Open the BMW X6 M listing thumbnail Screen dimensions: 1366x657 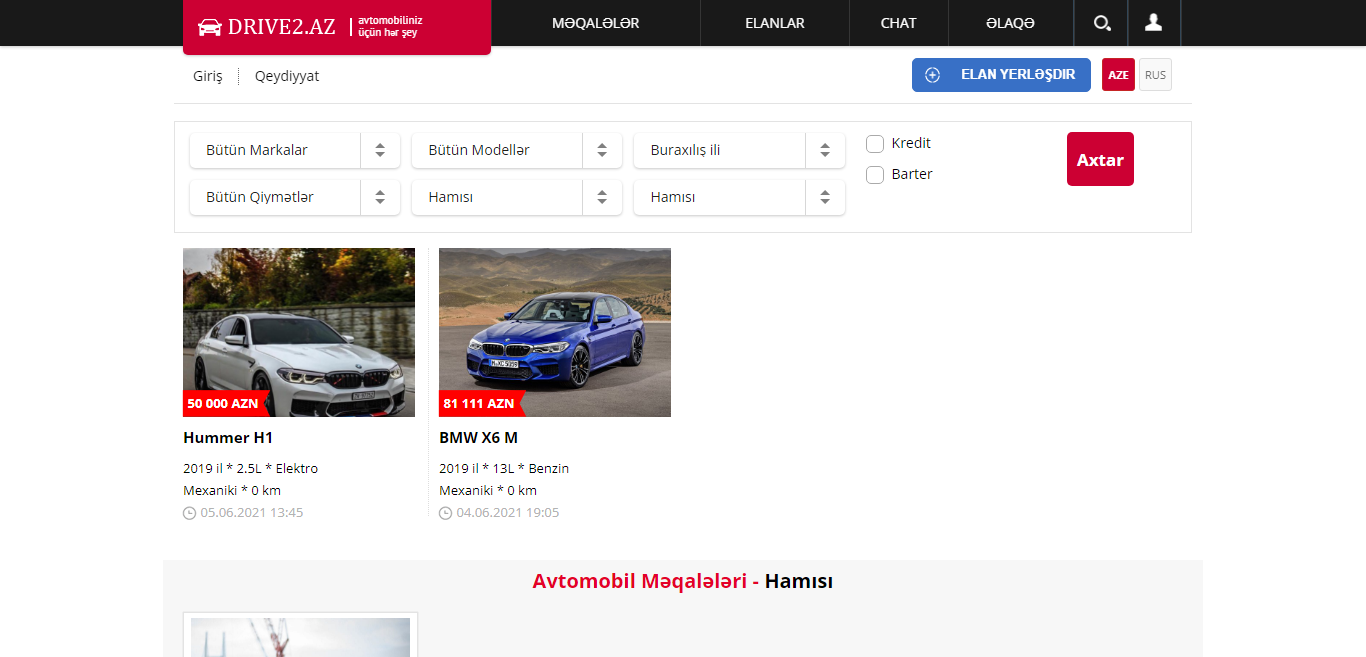tap(554, 332)
